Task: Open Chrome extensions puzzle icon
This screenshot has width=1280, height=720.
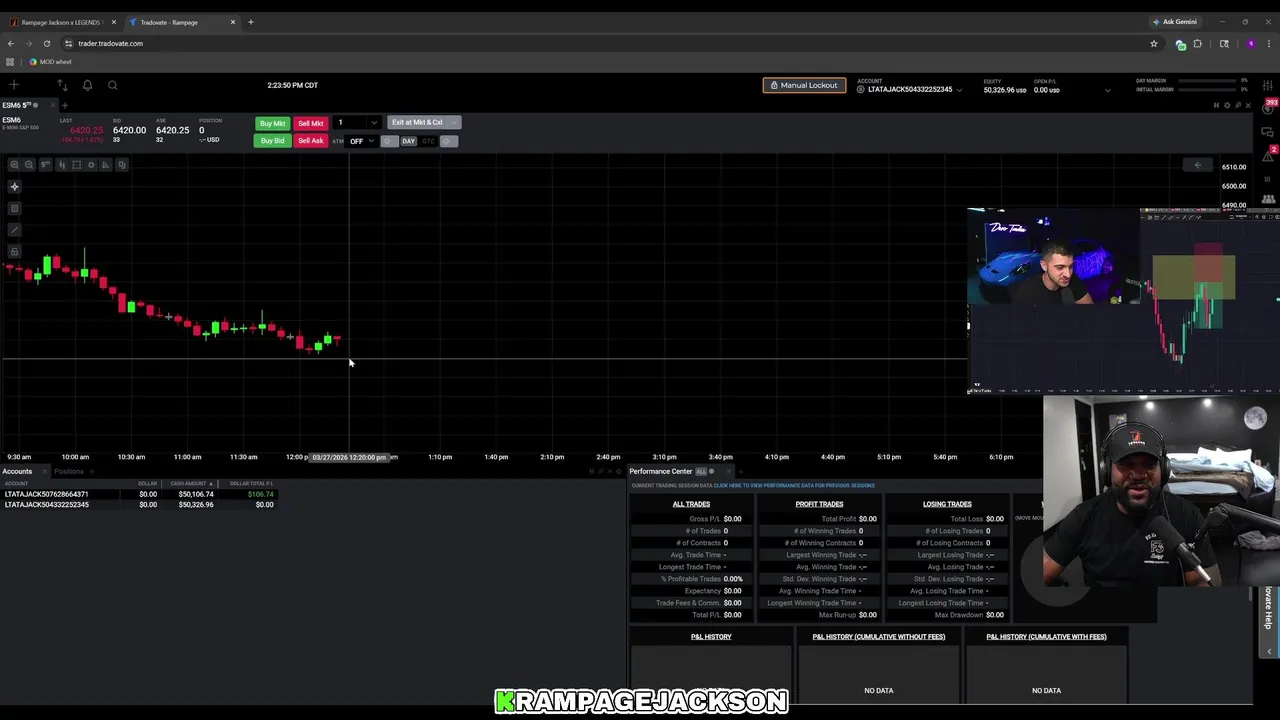Action: [1198, 43]
